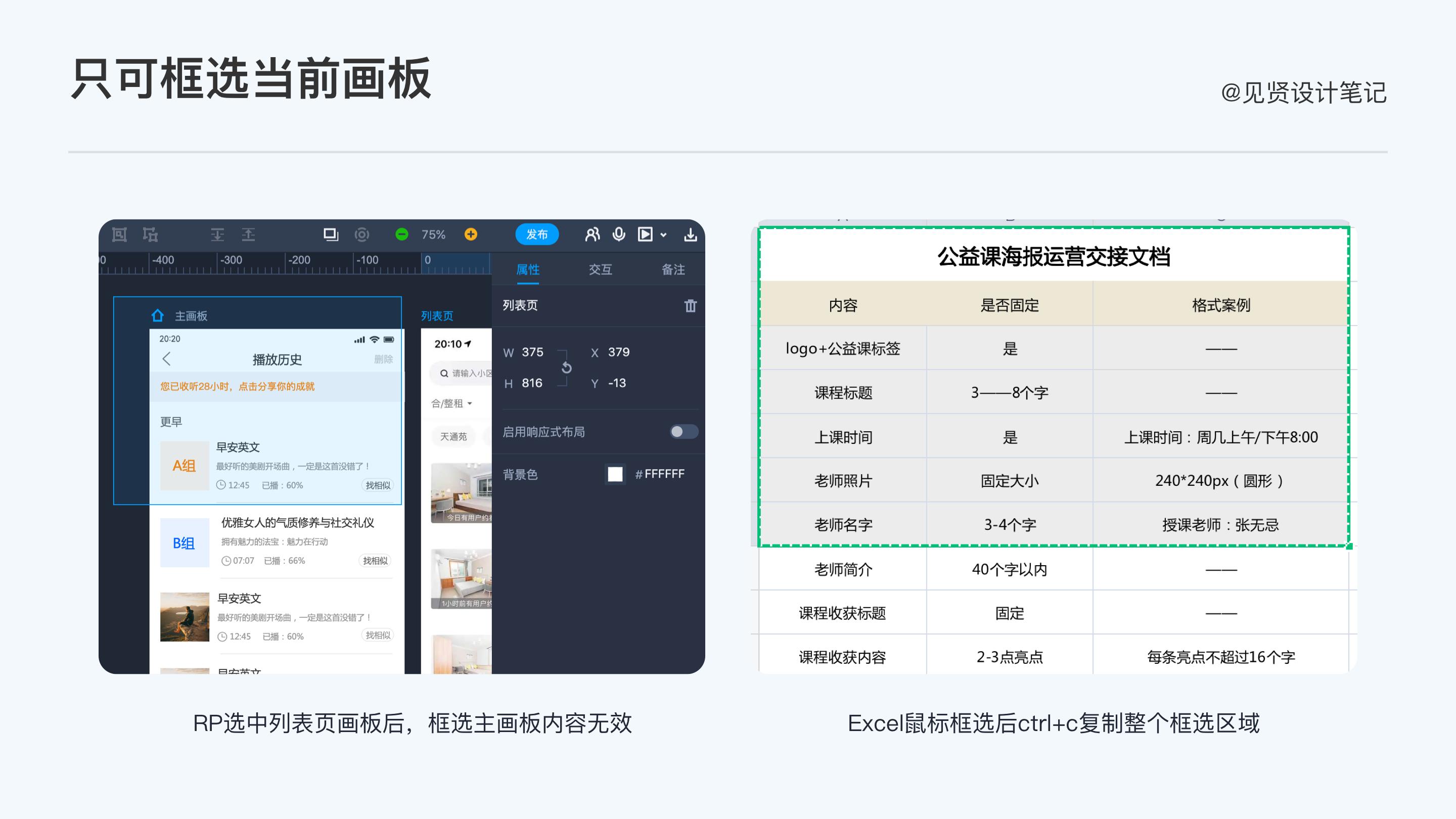Click the search box 请输入小区 in 列表页

461,373
